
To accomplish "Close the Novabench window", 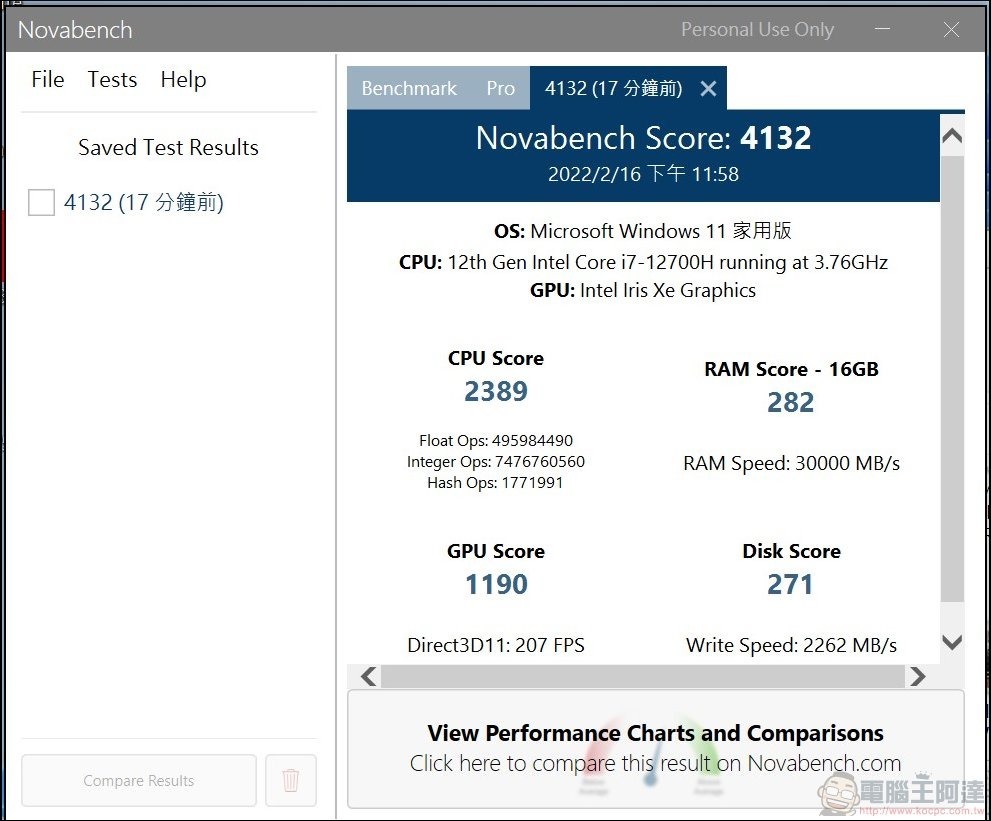I will pos(951,30).
